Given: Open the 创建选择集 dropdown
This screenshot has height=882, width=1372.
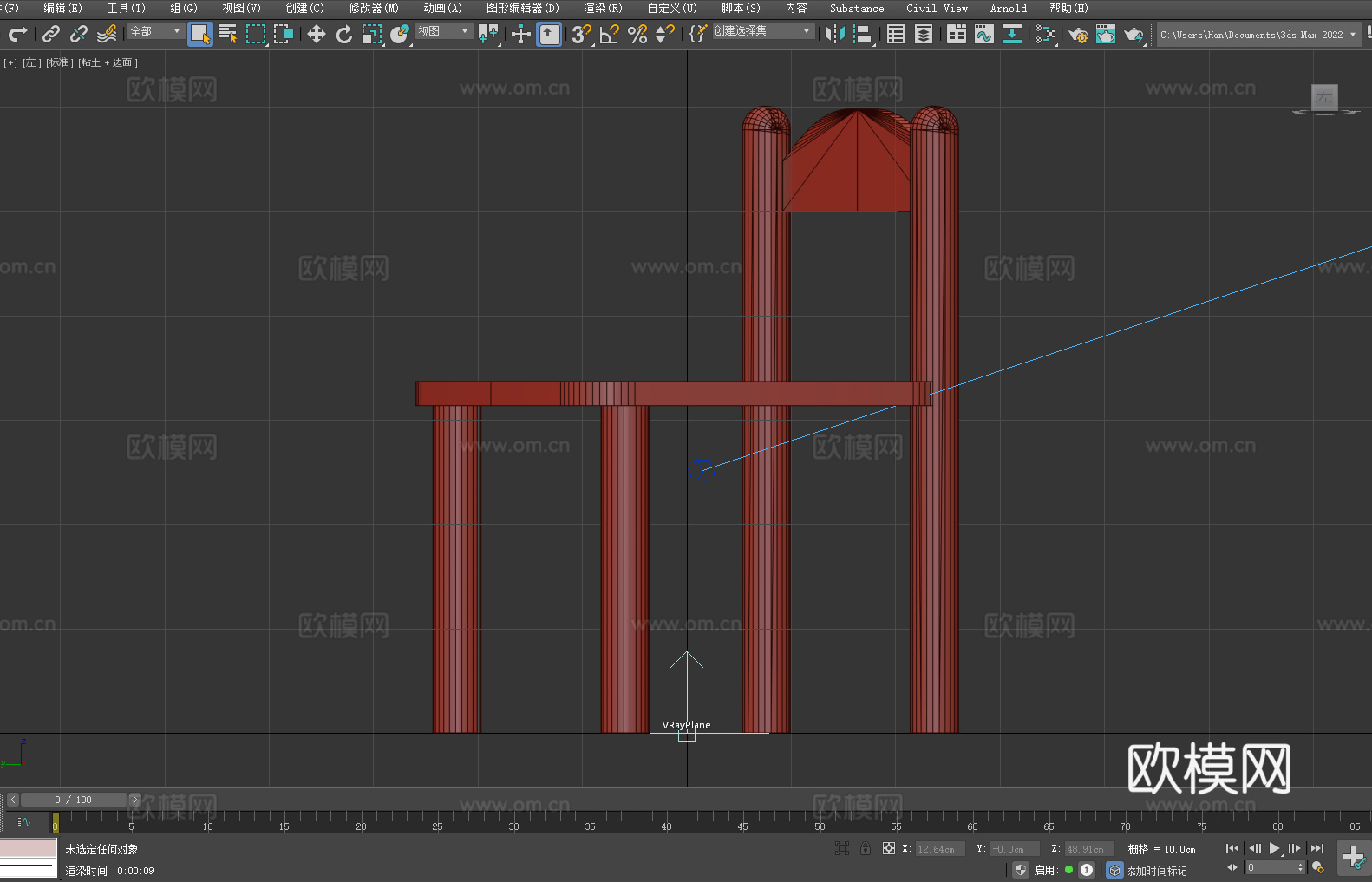Looking at the screenshot, I should point(763,31).
